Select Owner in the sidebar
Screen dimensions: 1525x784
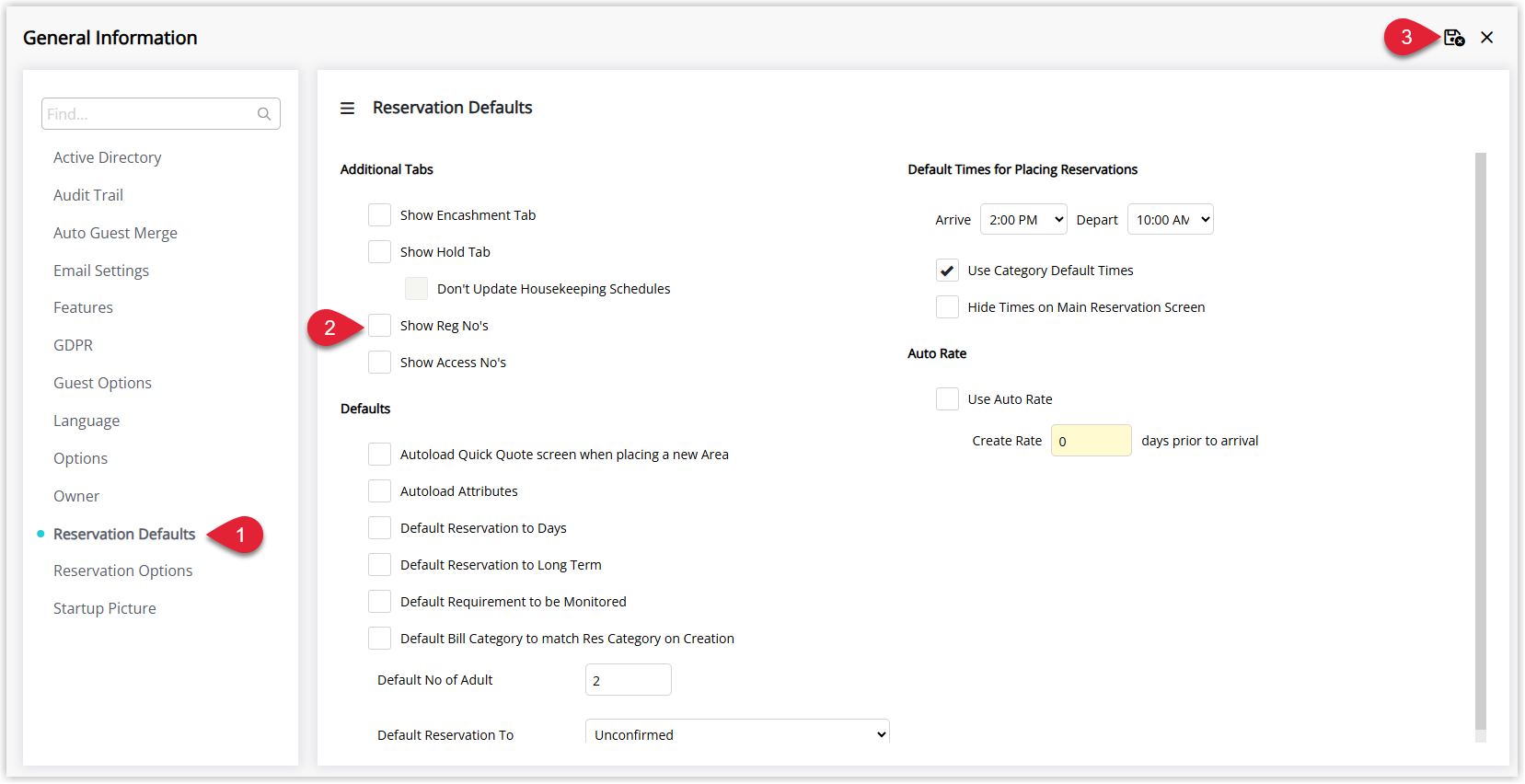tap(76, 496)
